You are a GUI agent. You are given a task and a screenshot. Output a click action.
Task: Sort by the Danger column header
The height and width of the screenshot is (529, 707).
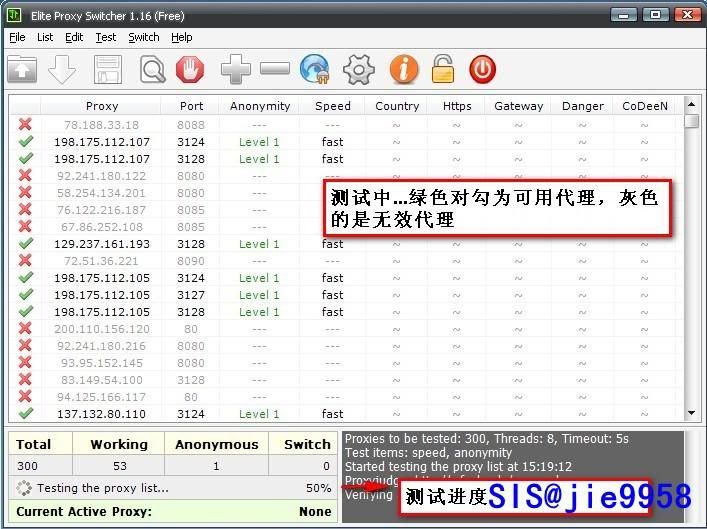click(583, 106)
